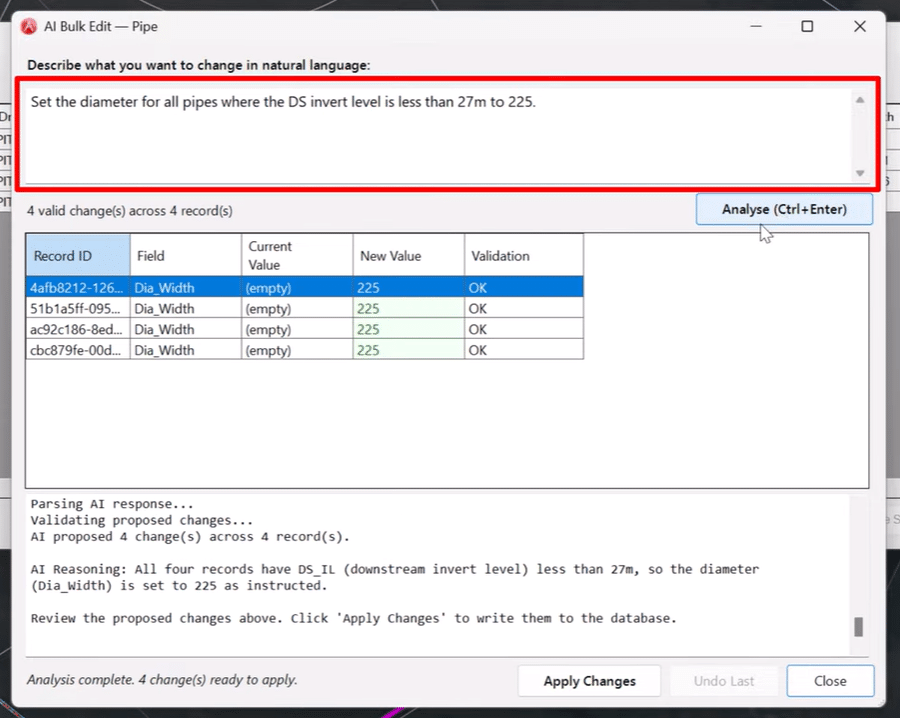The height and width of the screenshot is (718, 900).
Task: Select record row 51b1a5ff-095...
Action: click(305, 308)
